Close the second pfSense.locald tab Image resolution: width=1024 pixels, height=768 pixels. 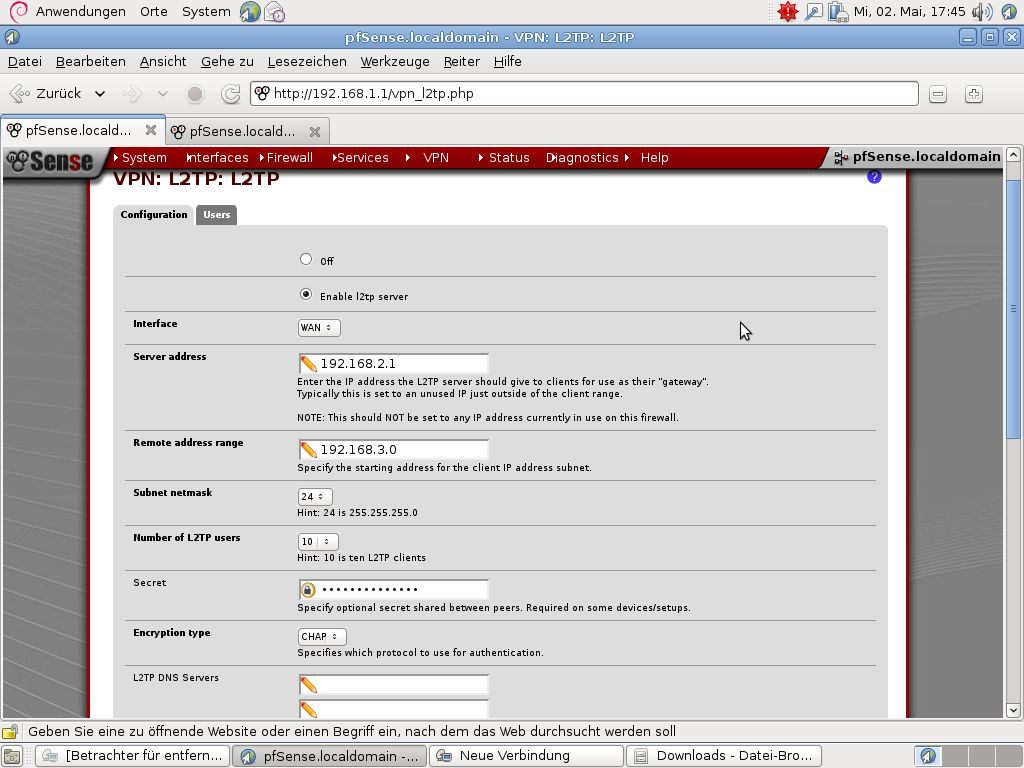point(315,131)
